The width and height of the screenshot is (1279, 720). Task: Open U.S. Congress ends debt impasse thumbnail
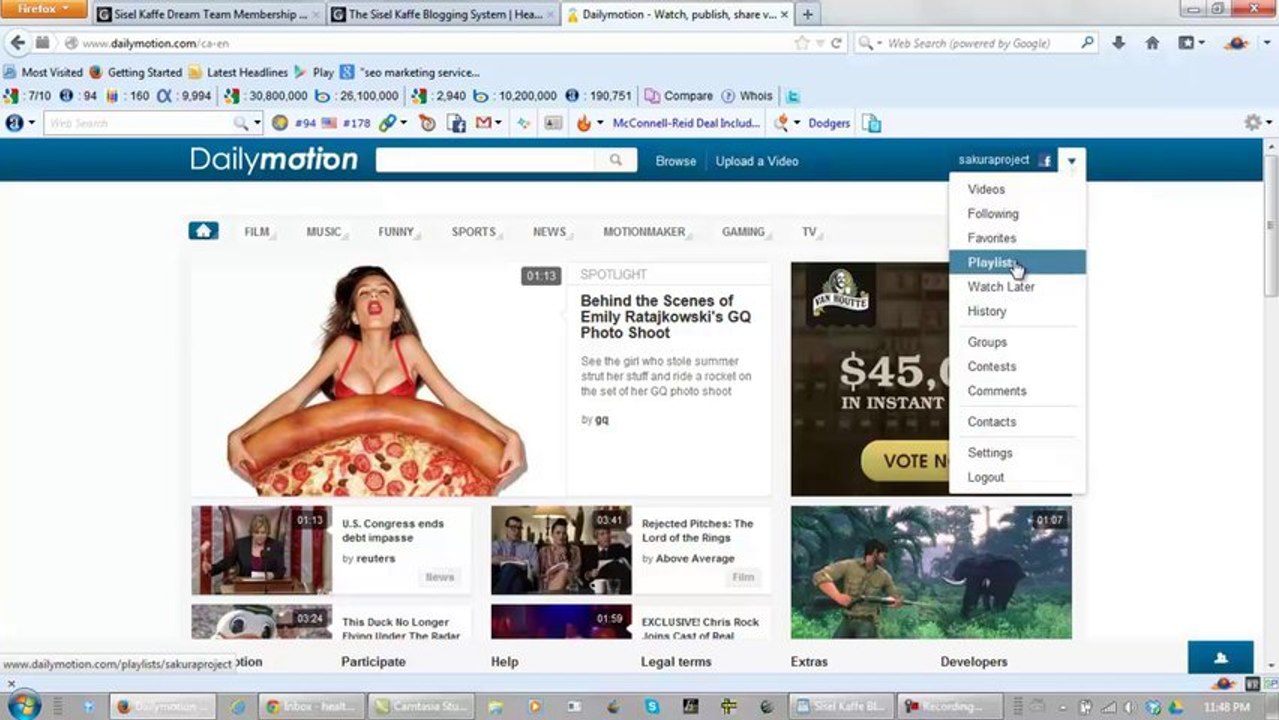(261, 550)
